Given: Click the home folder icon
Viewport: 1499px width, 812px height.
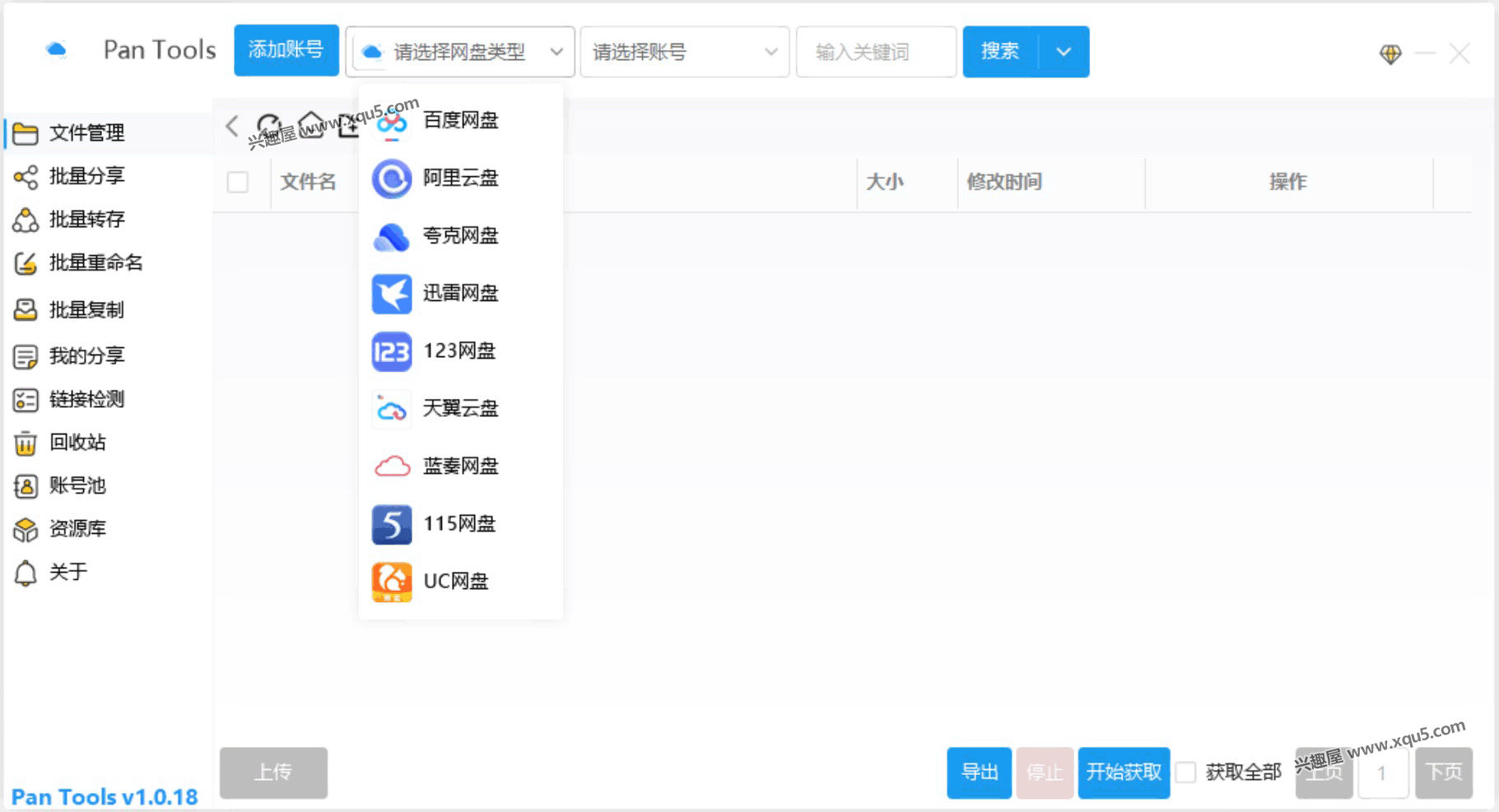Looking at the screenshot, I should tap(311, 125).
